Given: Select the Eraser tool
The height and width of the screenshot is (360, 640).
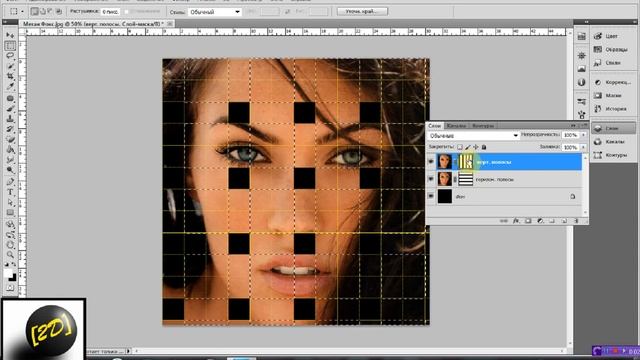Looking at the screenshot, I should (x=10, y=139).
